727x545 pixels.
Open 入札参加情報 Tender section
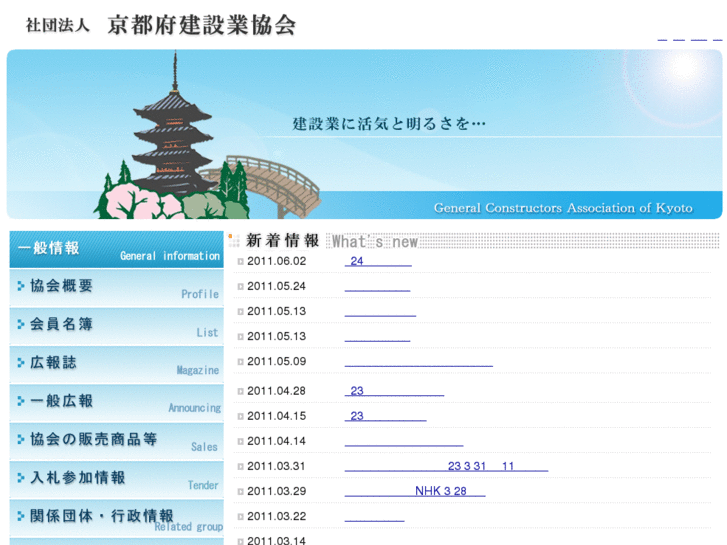[116, 479]
